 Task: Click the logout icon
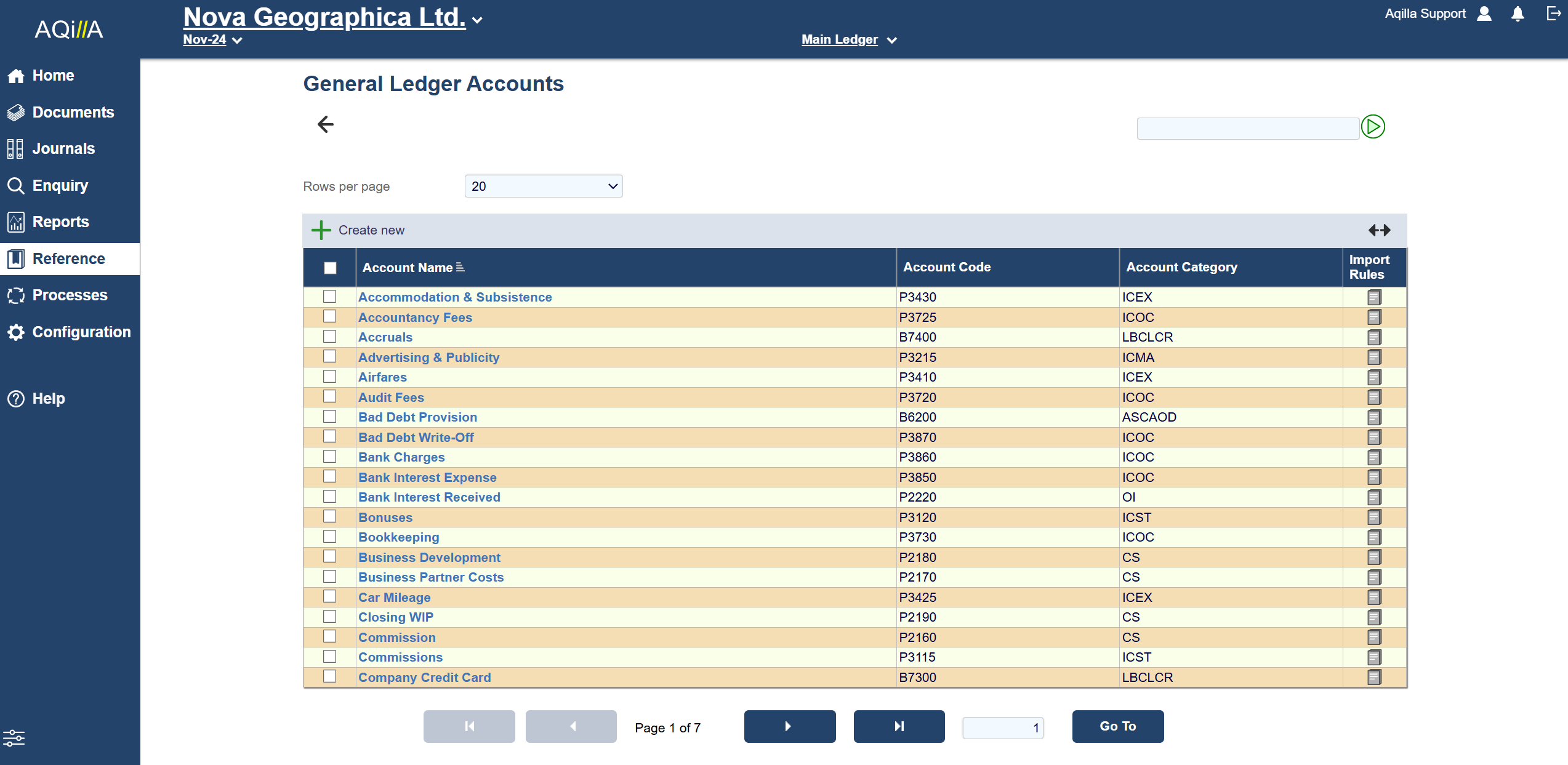(x=1553, y=14)
